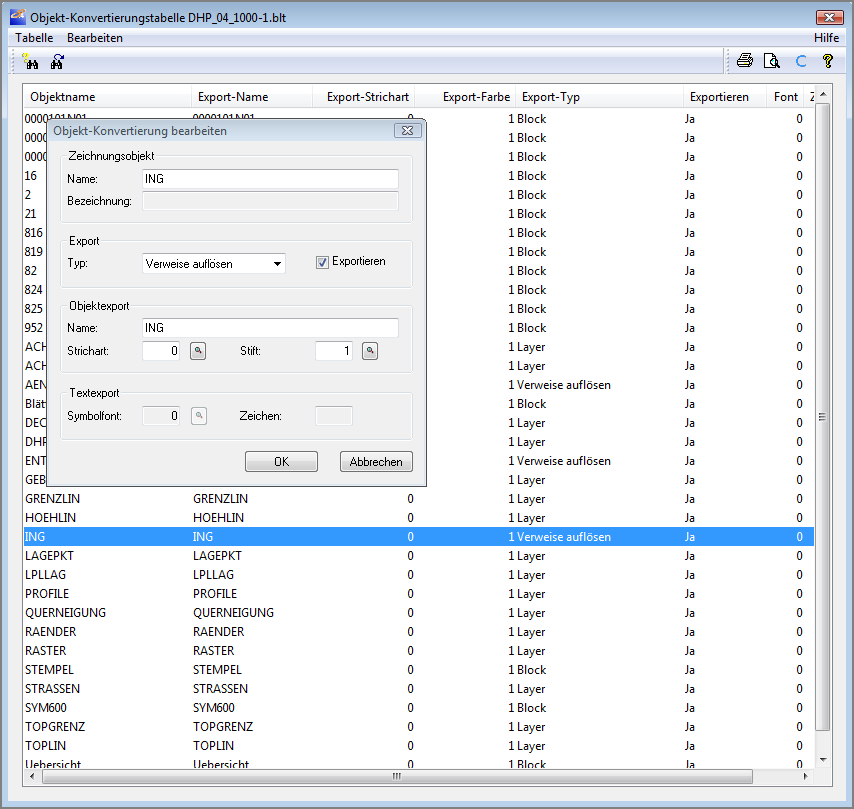Select SYM600 in the Objektname column

[x=46, y=708]
